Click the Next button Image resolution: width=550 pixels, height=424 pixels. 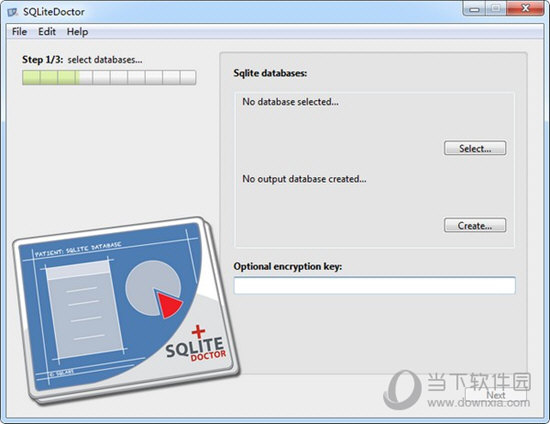(x=496, y=395)
